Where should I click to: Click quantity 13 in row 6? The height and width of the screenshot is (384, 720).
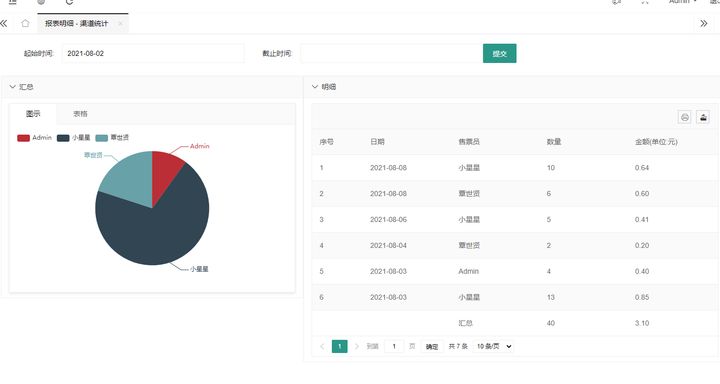click(551, 297)
